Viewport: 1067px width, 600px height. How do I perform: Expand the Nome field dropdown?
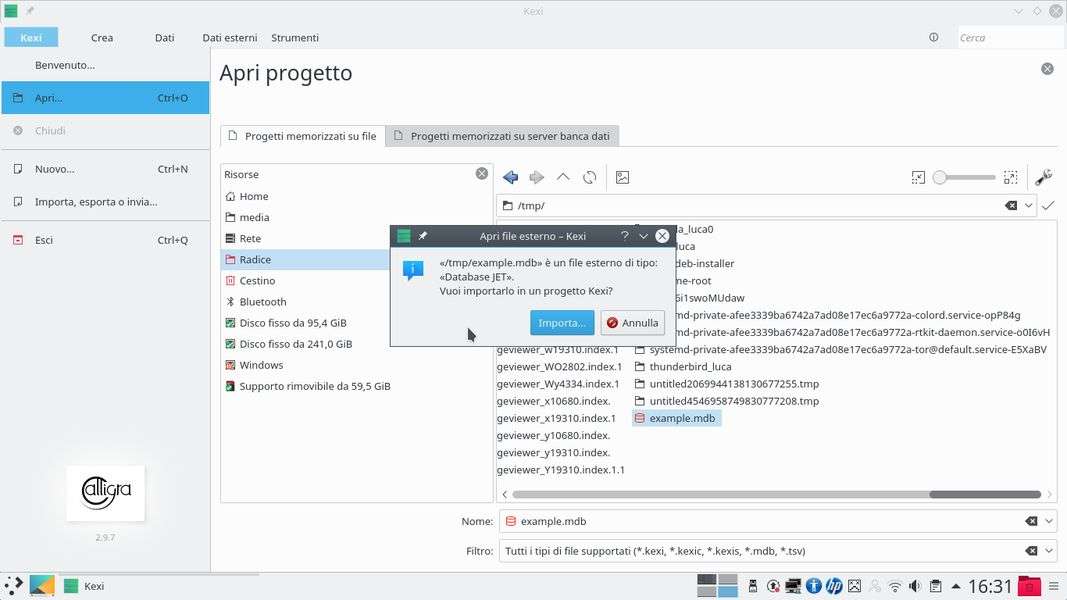(x=1049, y=521)
